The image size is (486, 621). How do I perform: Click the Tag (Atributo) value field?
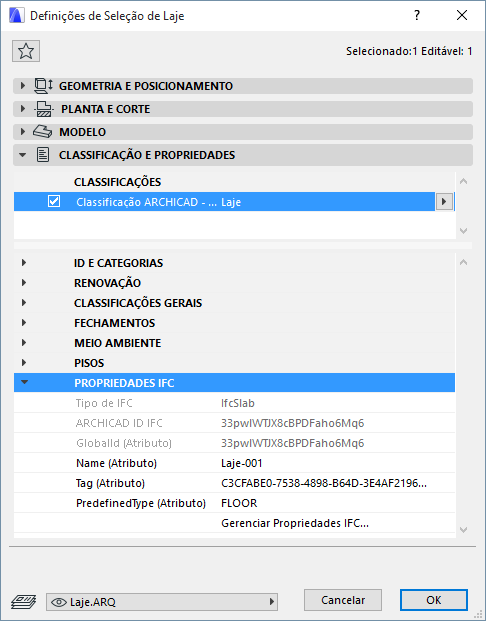pyautogui.click(x=324, y=483)
